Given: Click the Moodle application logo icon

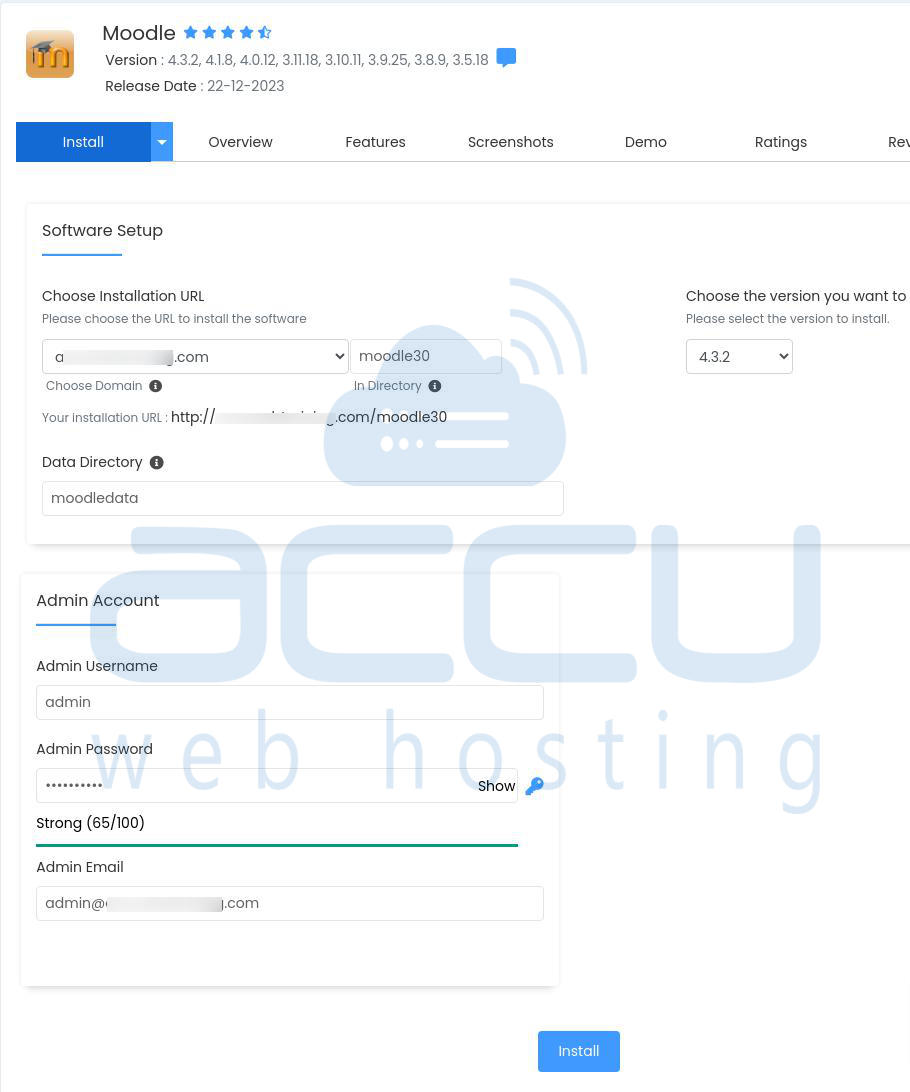Looking at the screenshot, I should [50, 54].
